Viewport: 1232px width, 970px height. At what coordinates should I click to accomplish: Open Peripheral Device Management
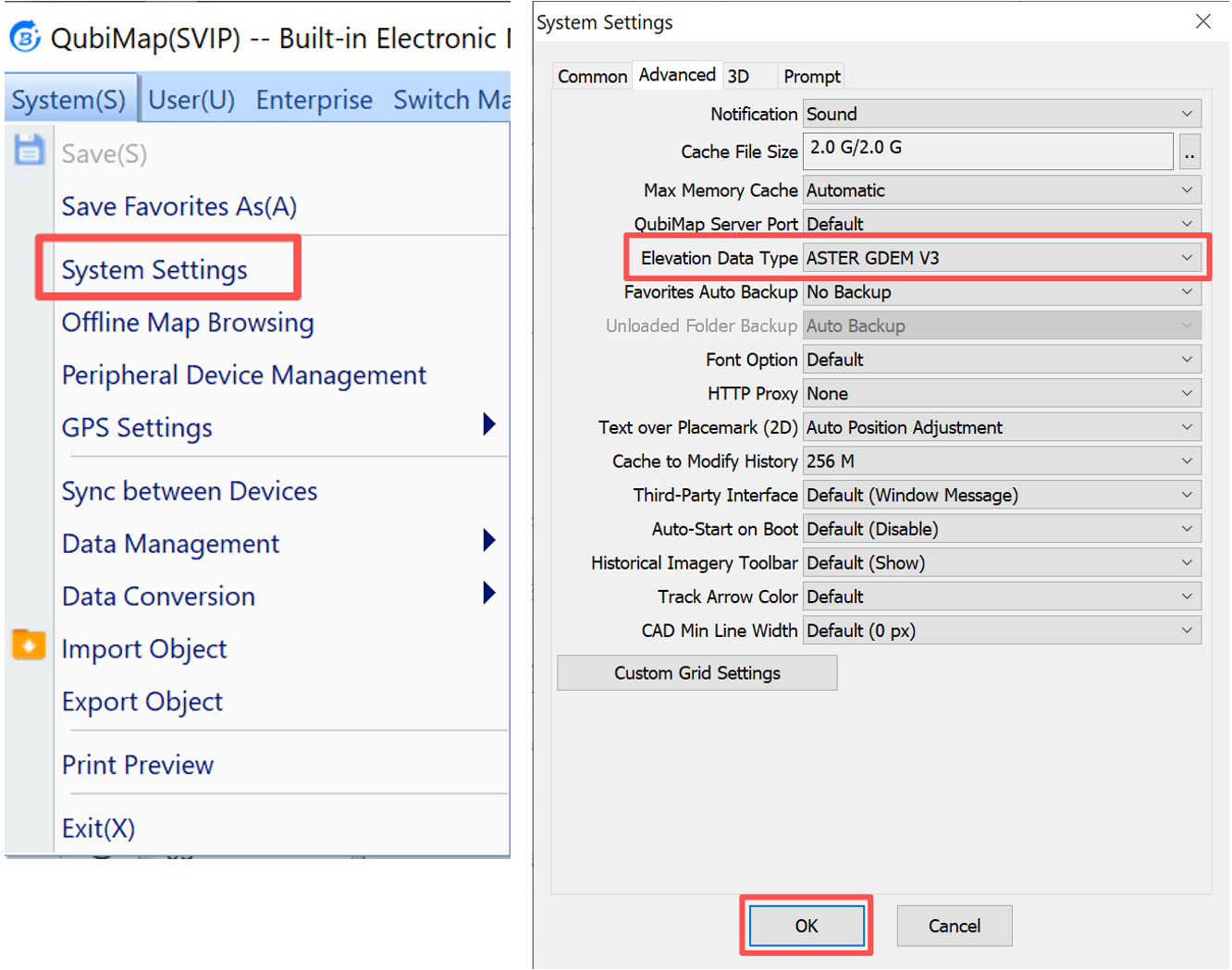point(244,374)
